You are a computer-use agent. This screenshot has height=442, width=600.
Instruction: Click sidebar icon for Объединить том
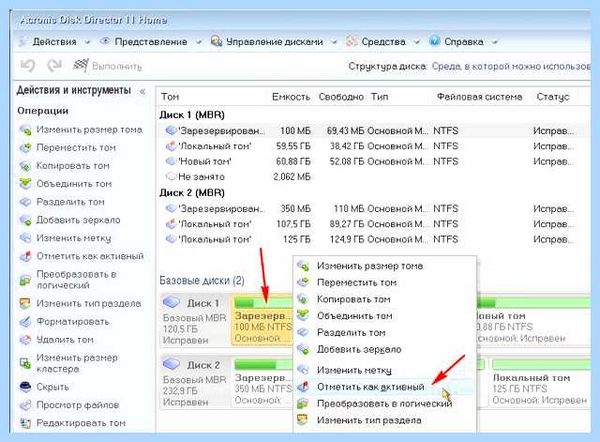[25, 184]
